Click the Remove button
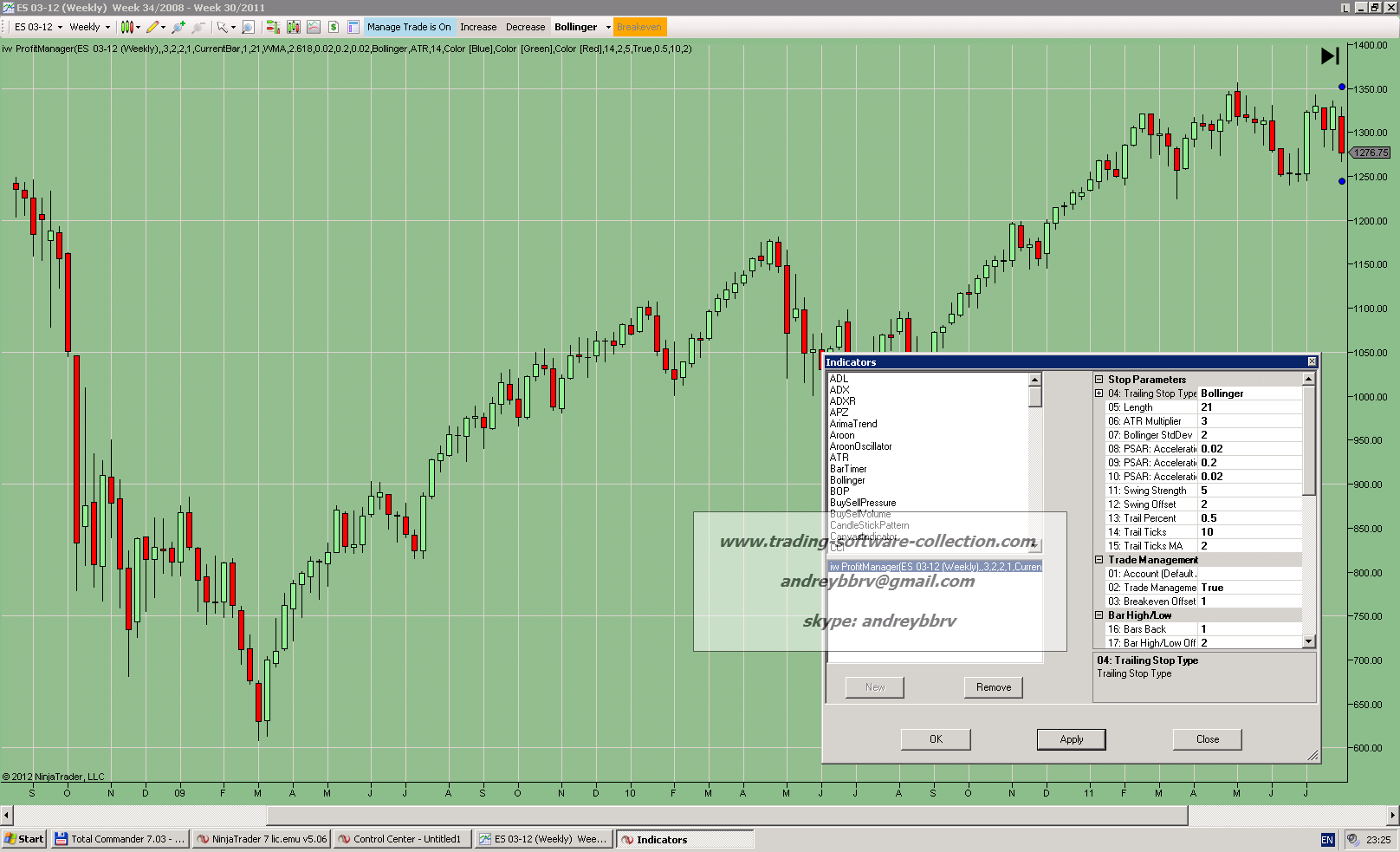This screenshot has width=1400, height=852. coord(994,687)
